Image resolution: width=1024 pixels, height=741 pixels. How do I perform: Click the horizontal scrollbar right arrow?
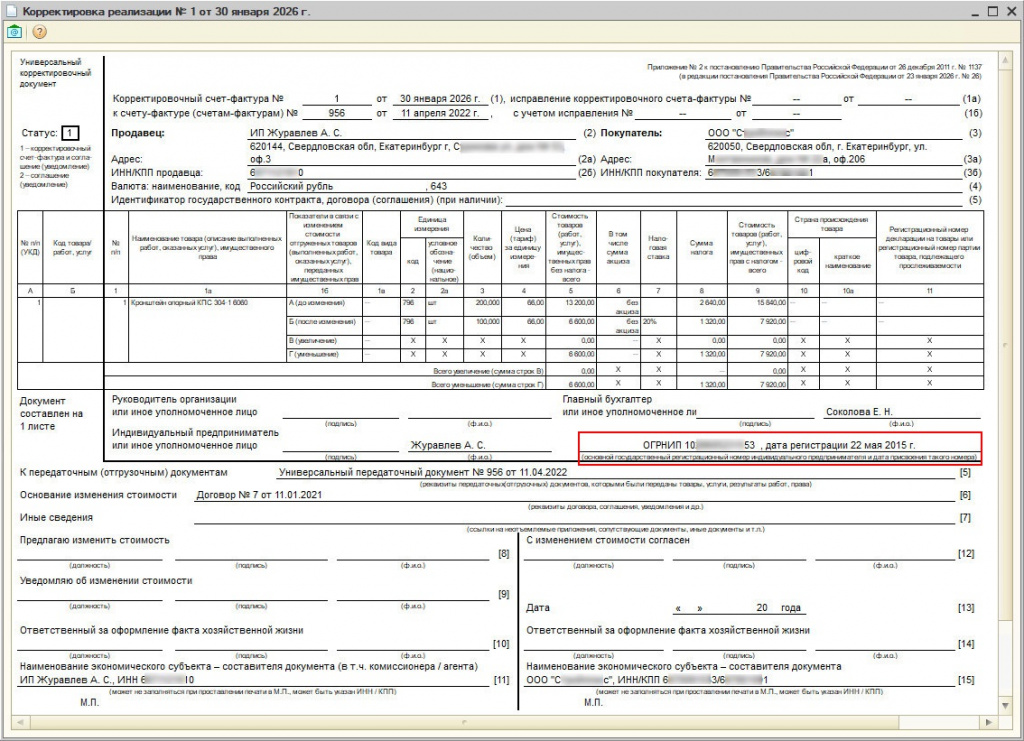coord(989,722)
